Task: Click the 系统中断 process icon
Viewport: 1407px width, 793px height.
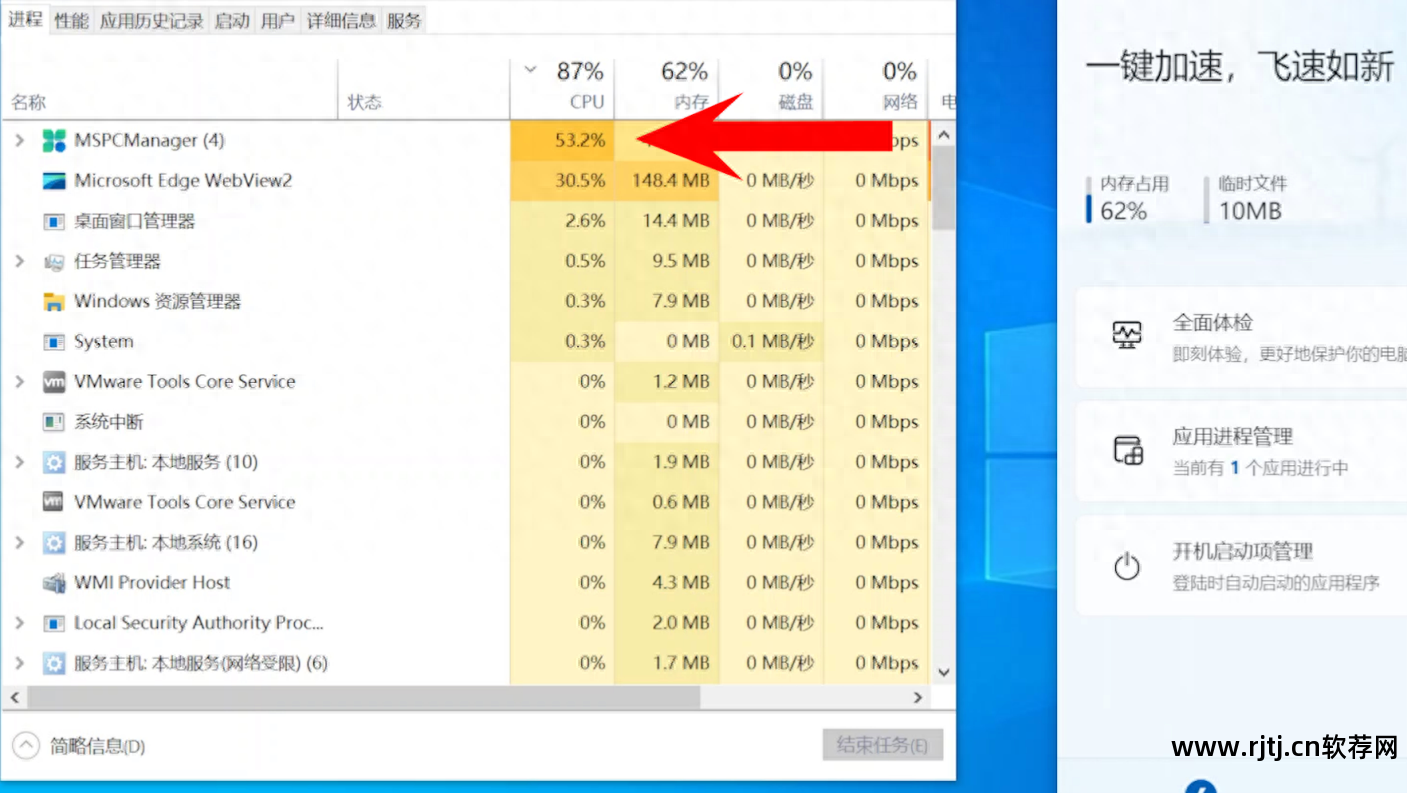Action: click(54, 422)
